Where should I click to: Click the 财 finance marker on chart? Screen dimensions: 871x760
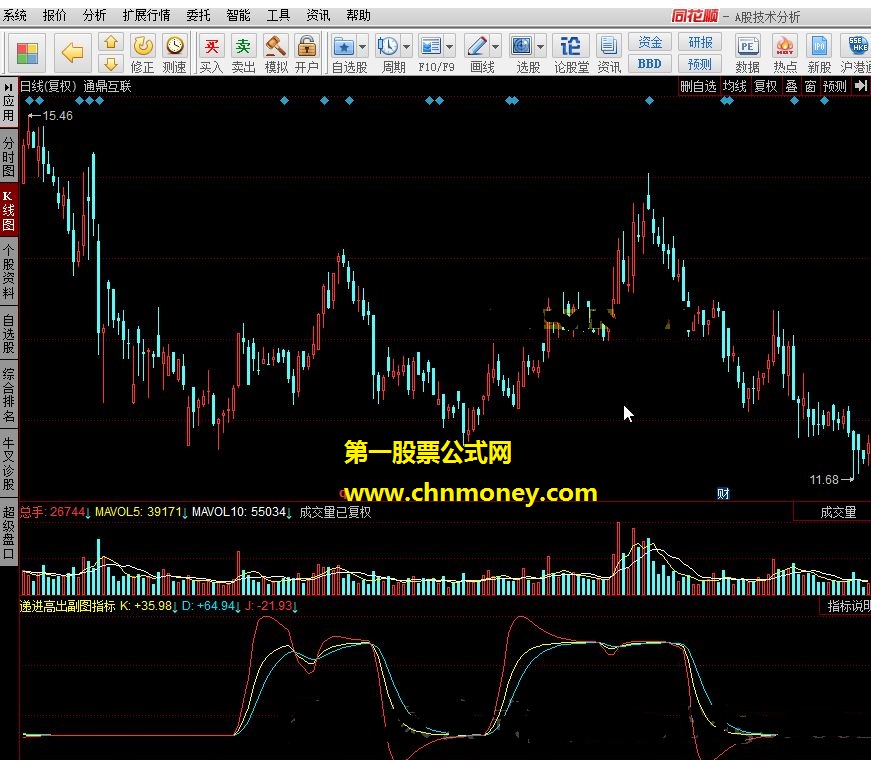coord(723,493)
